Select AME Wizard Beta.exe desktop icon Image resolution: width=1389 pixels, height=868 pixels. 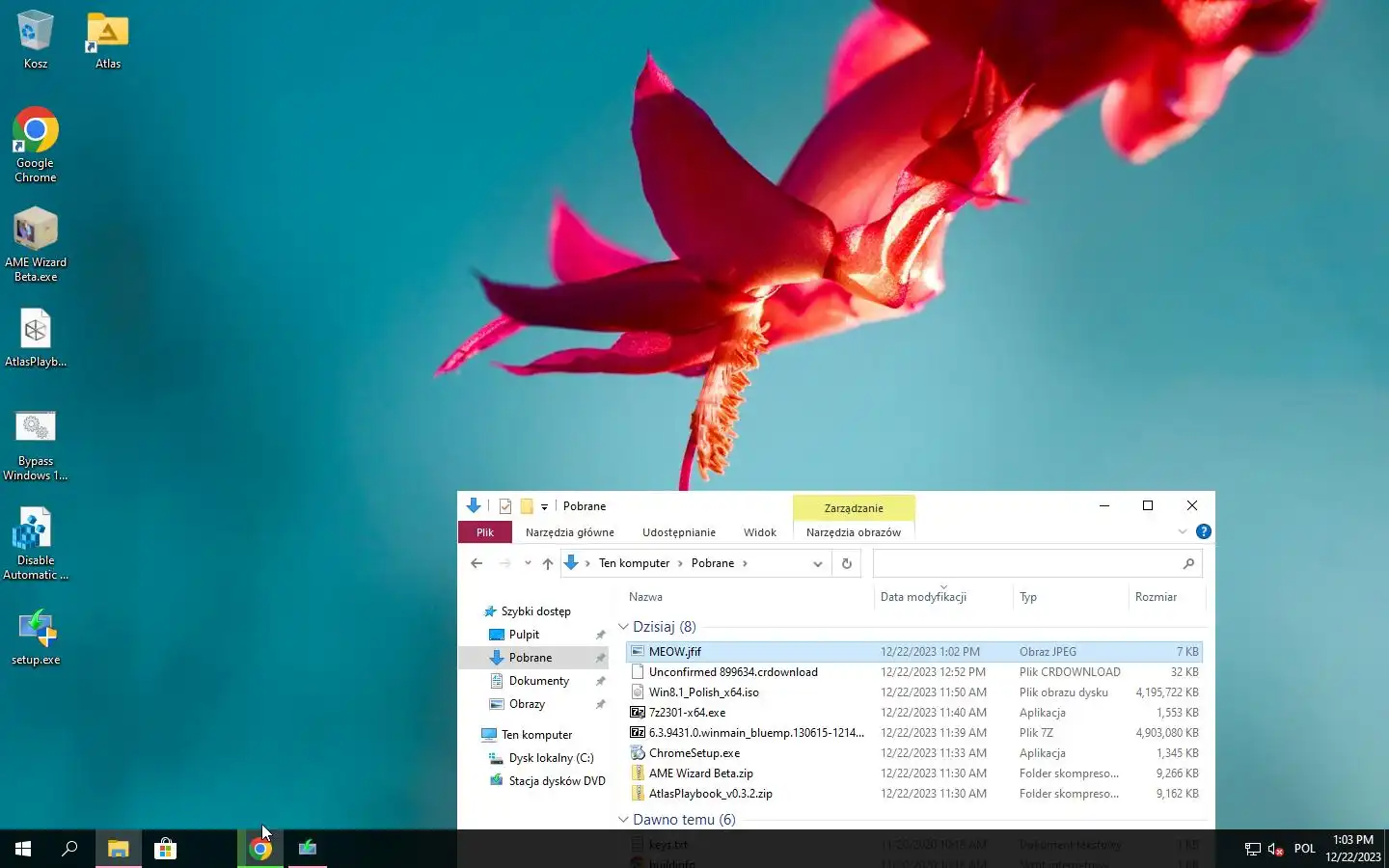[x=35, y=245]
